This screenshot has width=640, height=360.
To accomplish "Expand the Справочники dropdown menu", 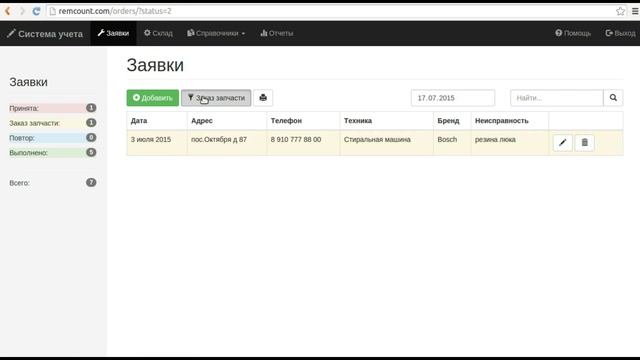I will coord(216,33).
